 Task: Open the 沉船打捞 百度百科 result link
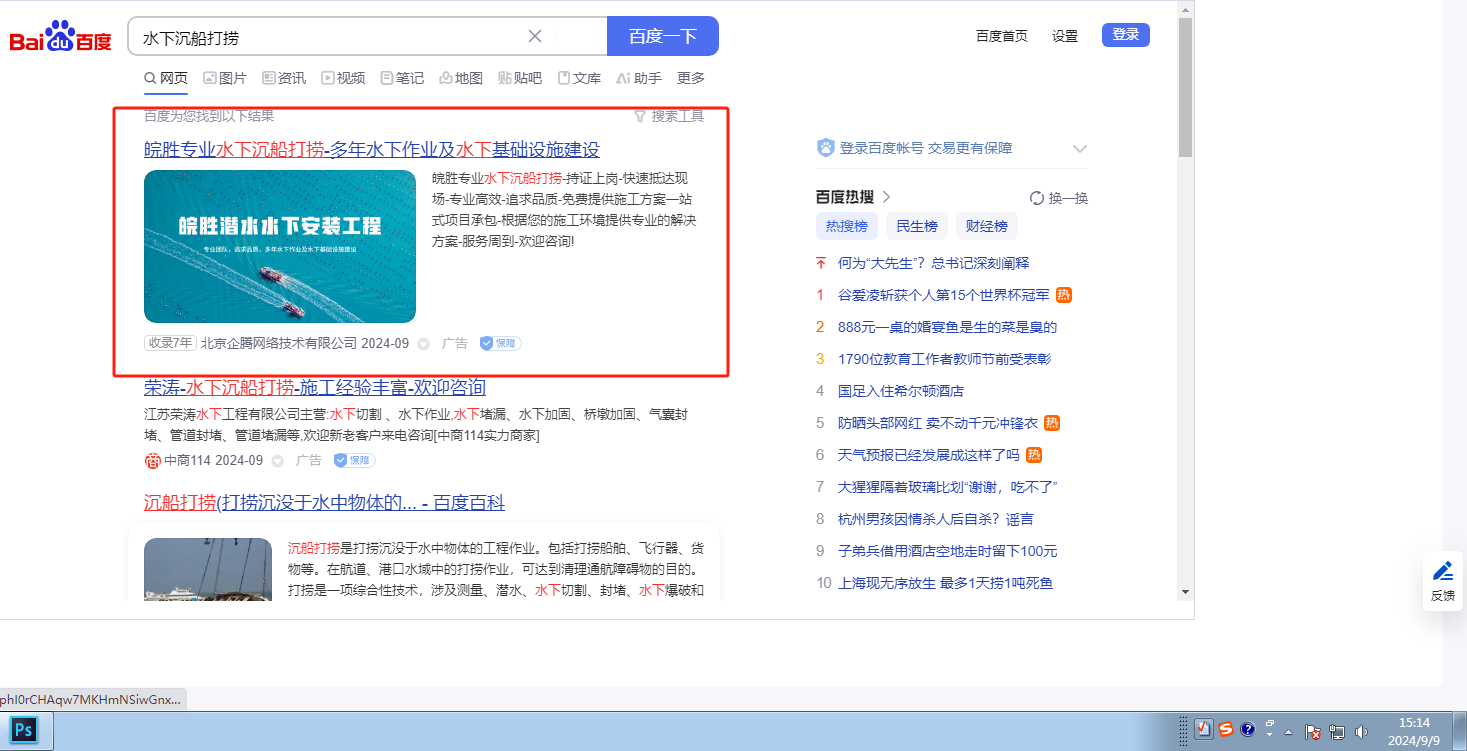pyautogui.click(x=324, y=502)
